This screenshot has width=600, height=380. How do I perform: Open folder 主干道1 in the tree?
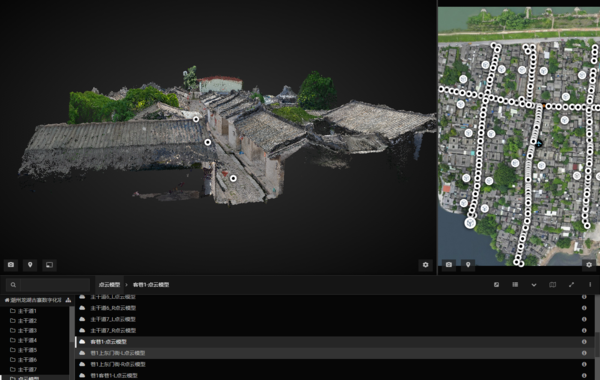[23, 311]
